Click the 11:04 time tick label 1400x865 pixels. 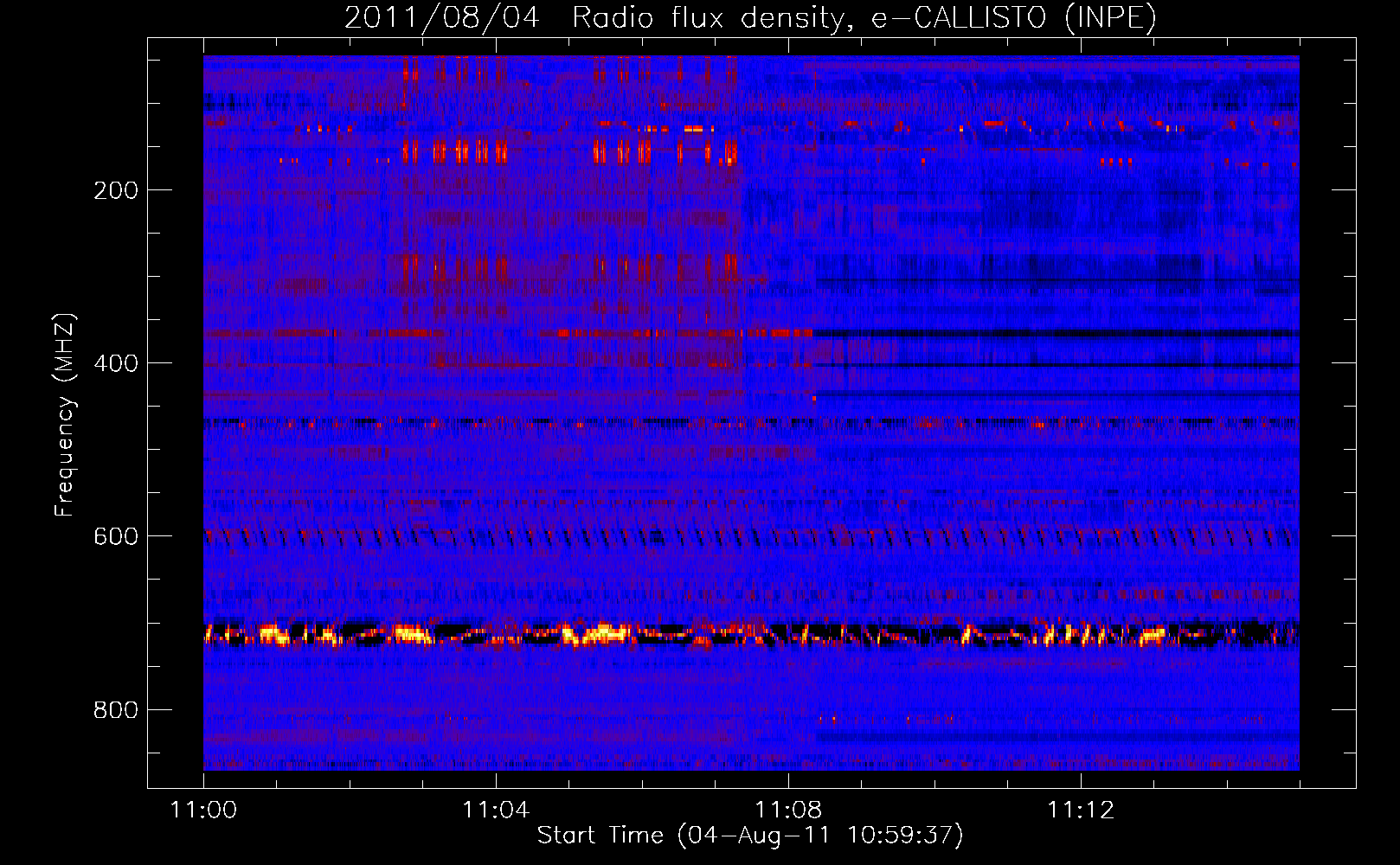pyautogui.click(x=496, y=810)
